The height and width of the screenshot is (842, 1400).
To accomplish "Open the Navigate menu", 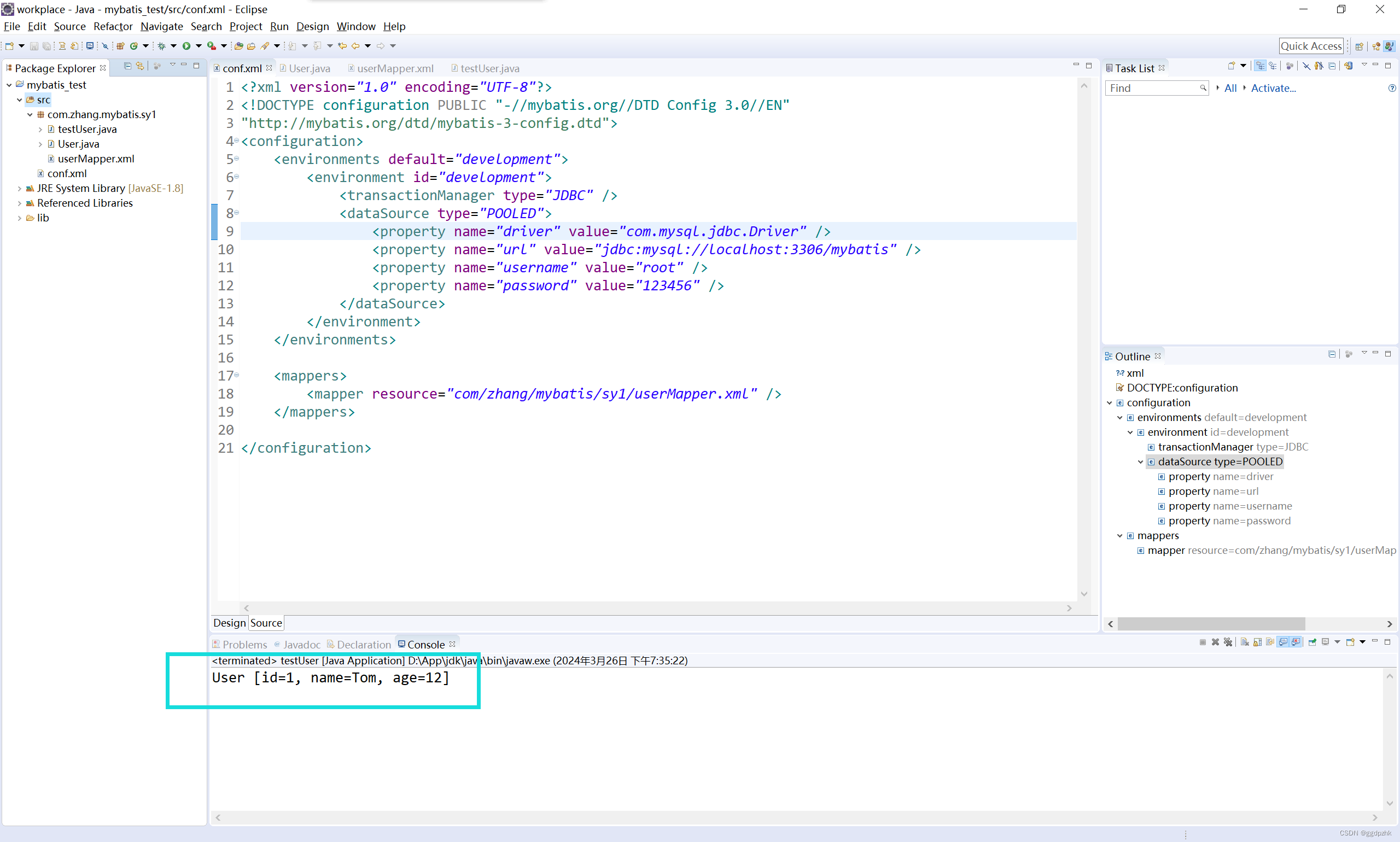I will (162, 26).
